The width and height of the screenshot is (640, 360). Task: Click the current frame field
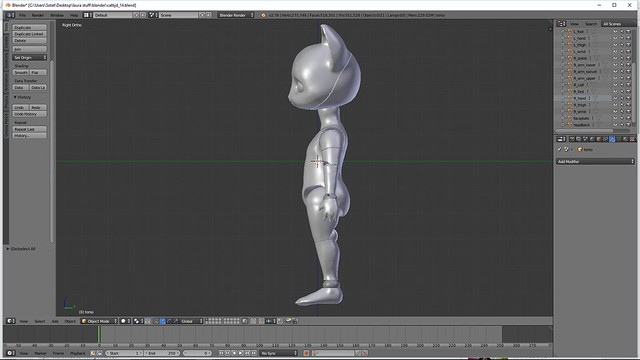pyautogui.click(x=197, y=353)
